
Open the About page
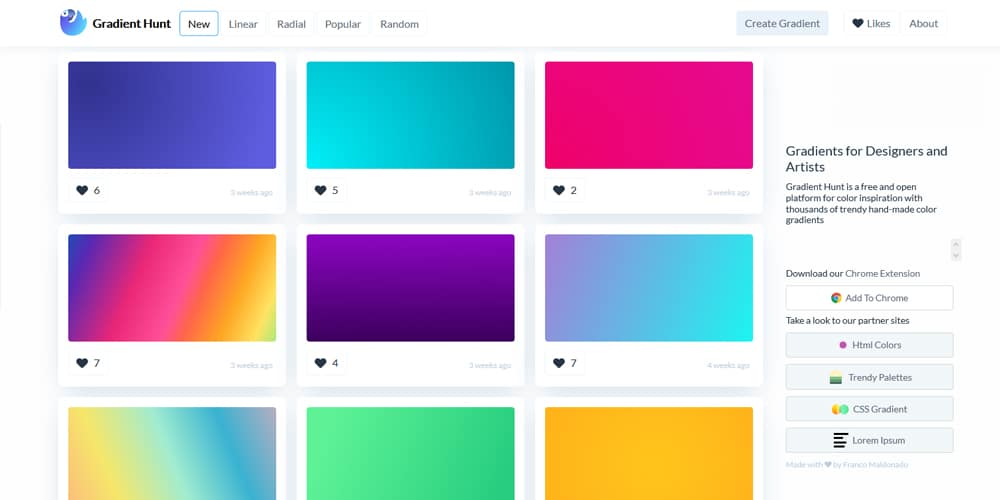(x=923, y=23)
